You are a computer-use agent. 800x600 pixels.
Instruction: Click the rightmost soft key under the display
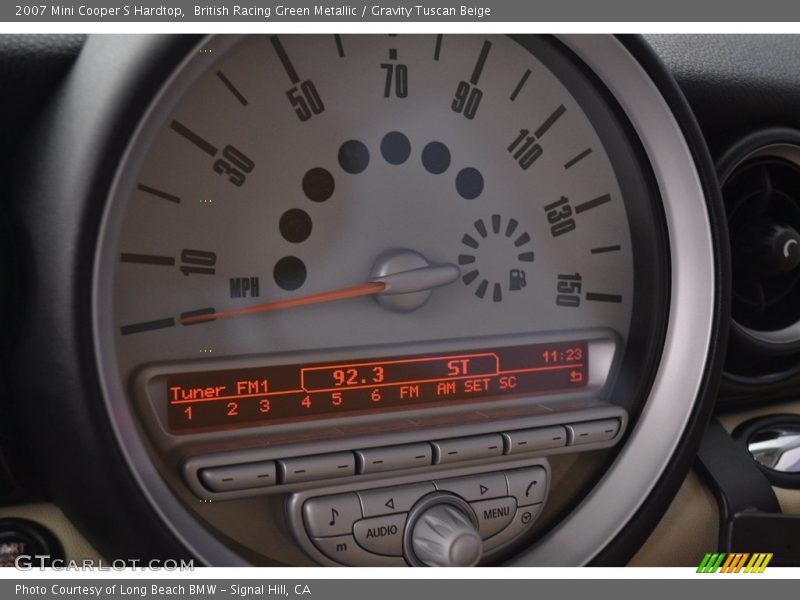[x=594, y=433]
